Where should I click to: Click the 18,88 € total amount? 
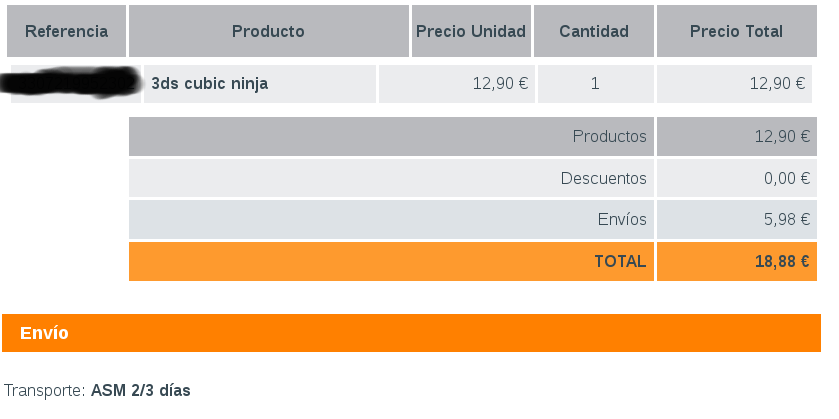[x=782, y=261]
